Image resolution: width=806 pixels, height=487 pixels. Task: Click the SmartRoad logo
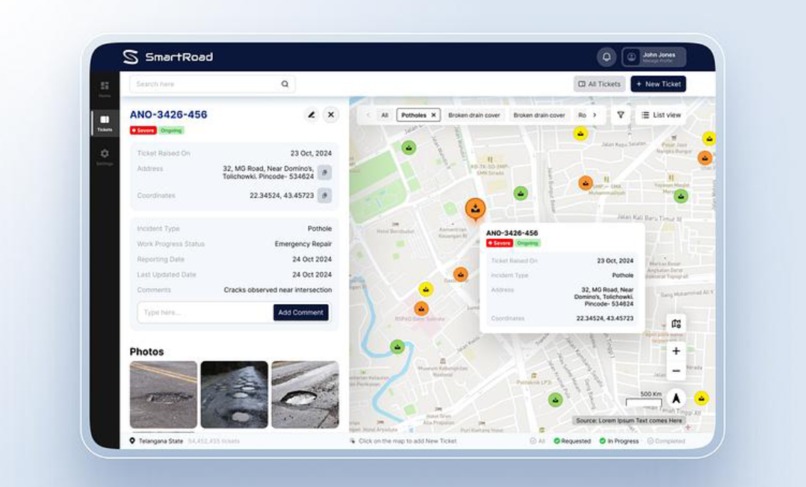168,57
